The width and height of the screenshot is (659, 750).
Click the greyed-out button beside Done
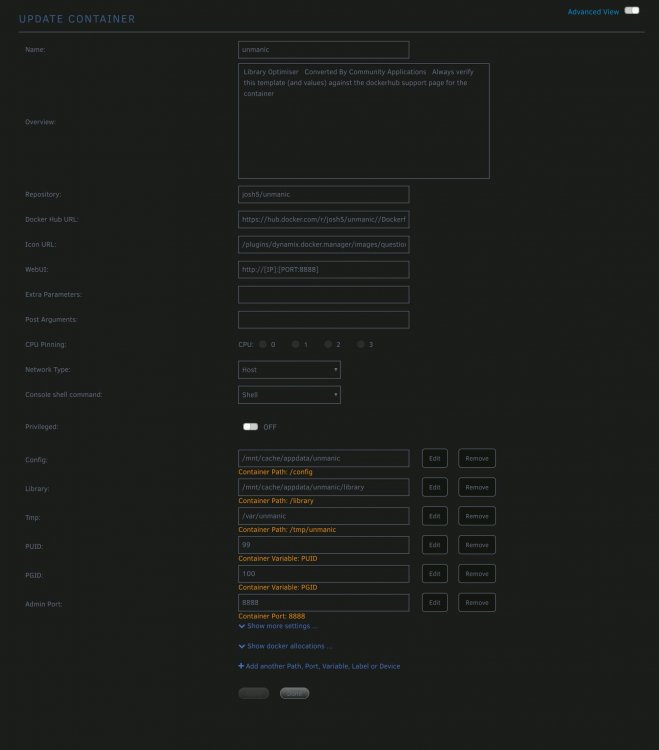(253, 693)
